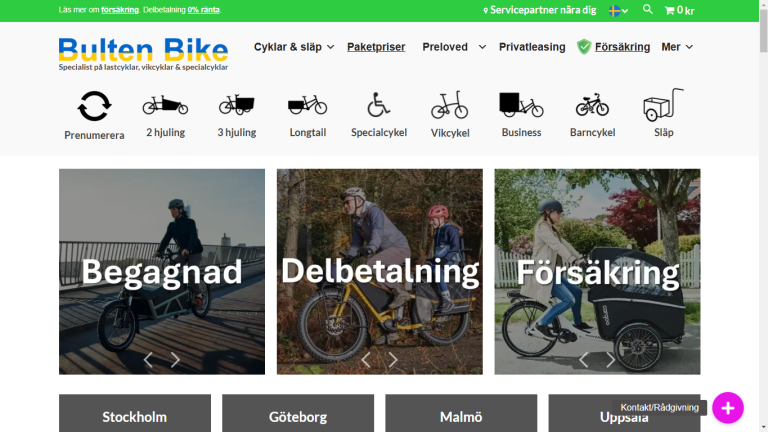Select the Släp trailer icon
Image resolution: width=768 pixels, height=432 pixels.
663,104
